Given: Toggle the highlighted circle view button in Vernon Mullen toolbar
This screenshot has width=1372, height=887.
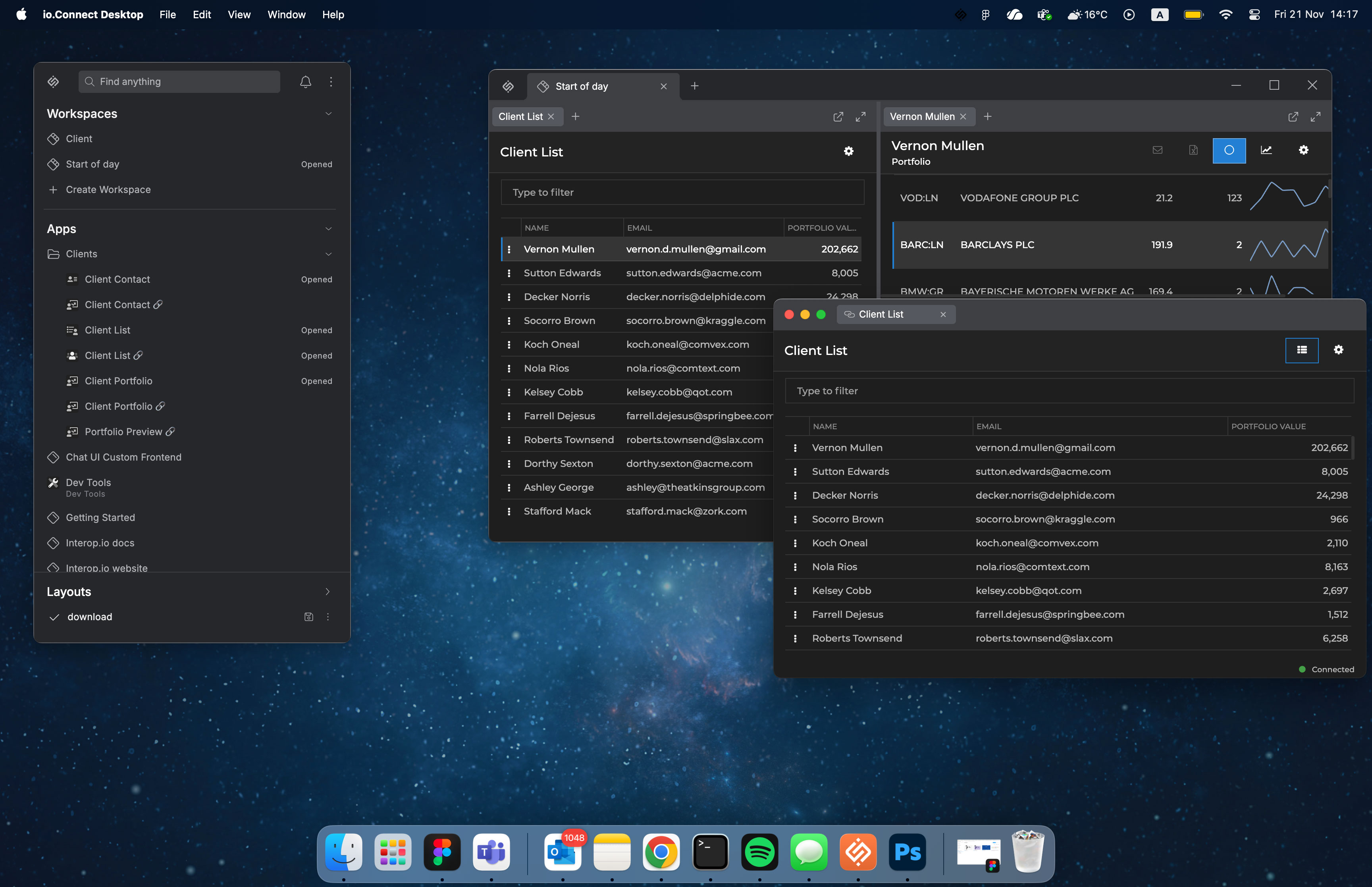Looking at the screenshot, I should [x=1229, y=150].
